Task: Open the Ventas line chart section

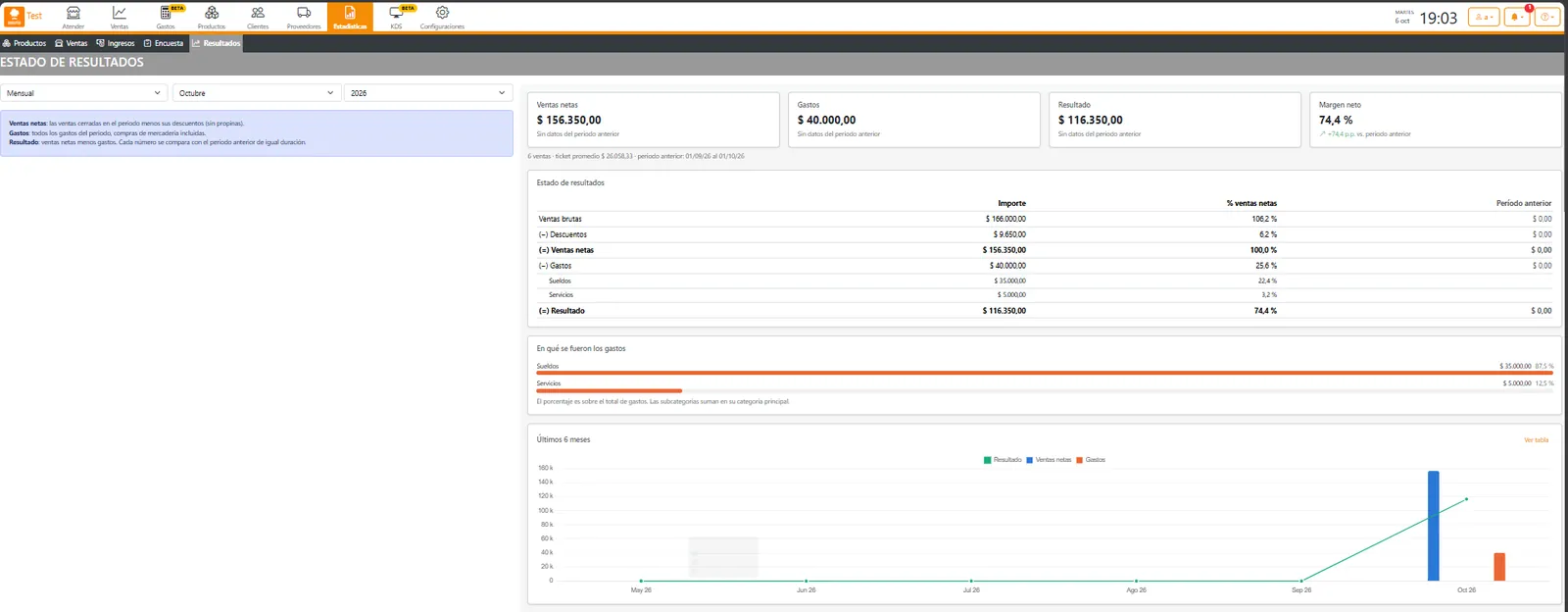Action: point(119,17)
